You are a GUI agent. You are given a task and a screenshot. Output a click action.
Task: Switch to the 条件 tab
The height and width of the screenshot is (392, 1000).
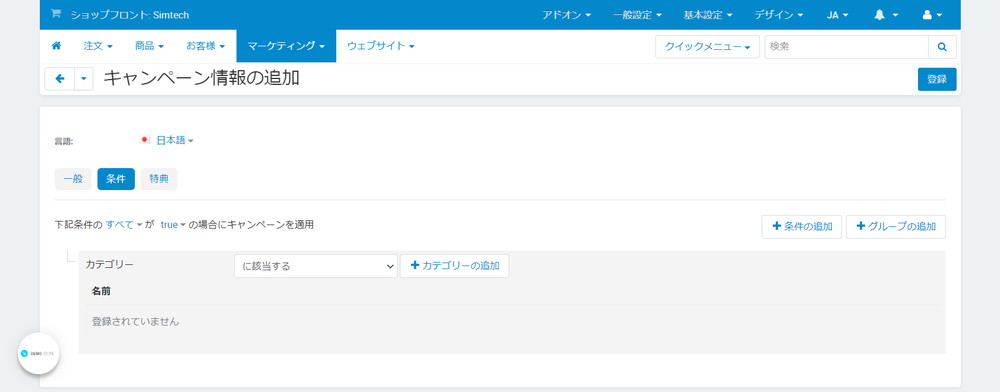[x=116, y=179]
